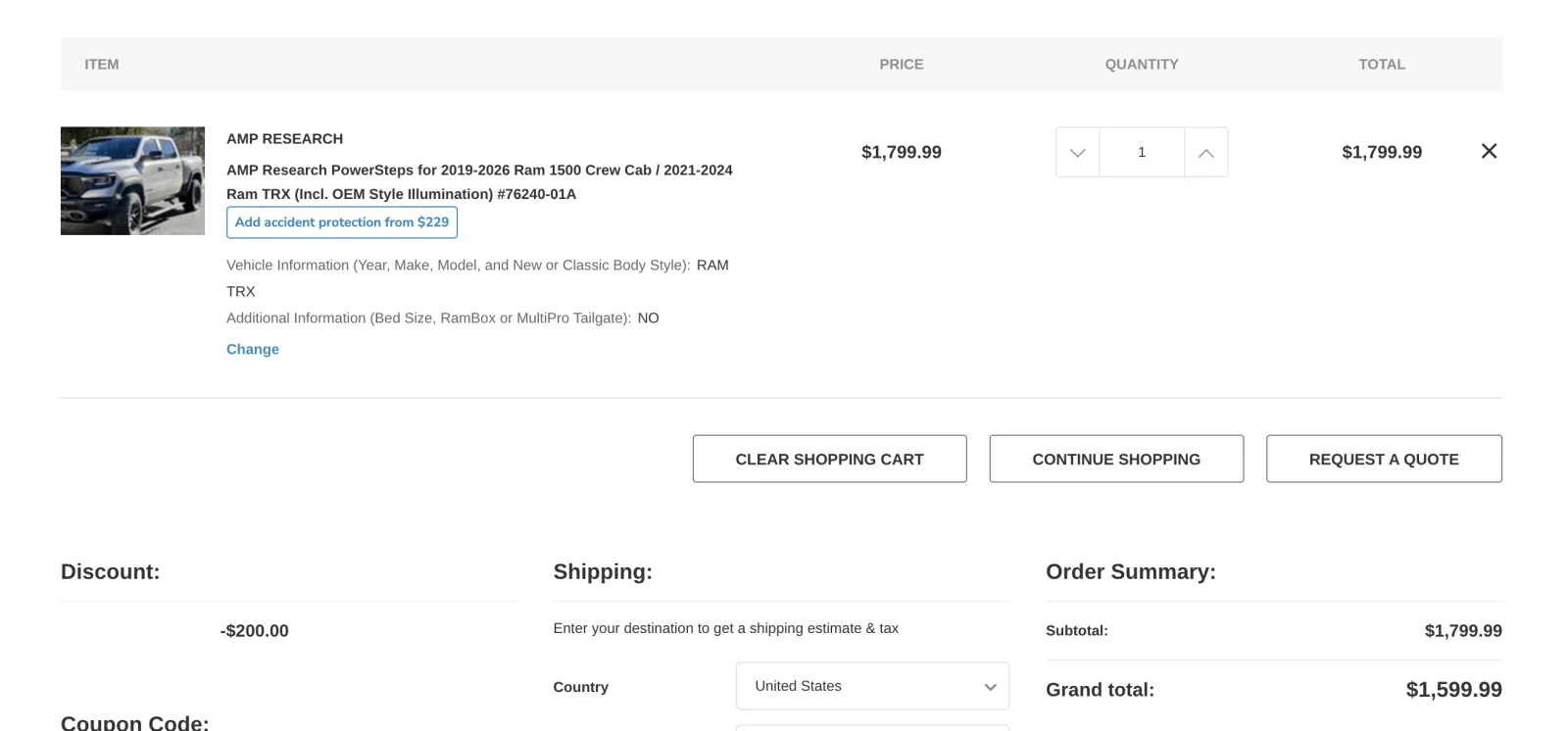Screen dimensions: 1568x731
Task: Increase the item quantity with up chevron
Action: point(1205,152)
